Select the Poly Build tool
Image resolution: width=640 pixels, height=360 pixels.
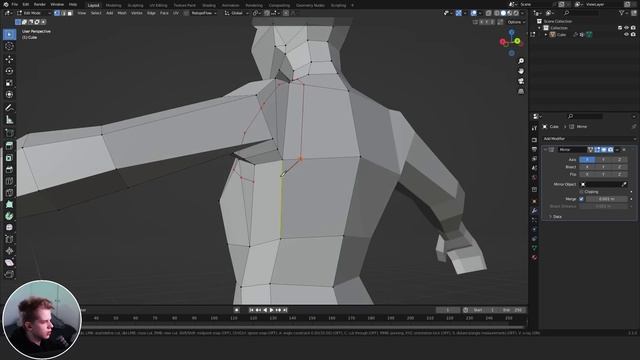pyautogui.click(x=9, y=204)
